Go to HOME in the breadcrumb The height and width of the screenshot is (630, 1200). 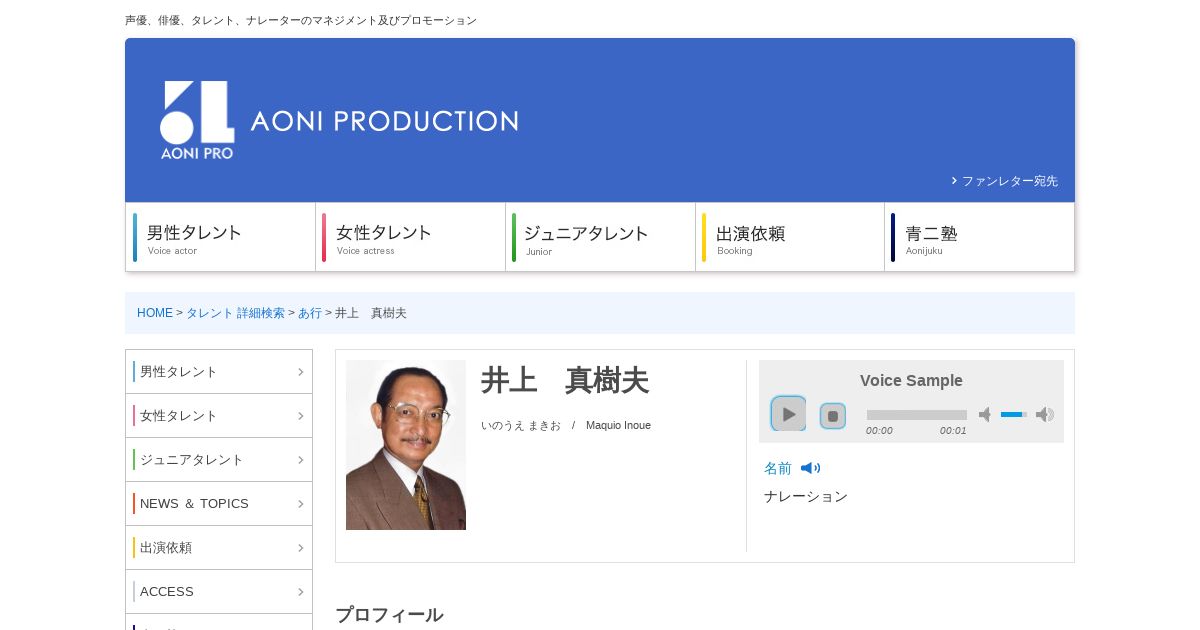coord(155,313)
